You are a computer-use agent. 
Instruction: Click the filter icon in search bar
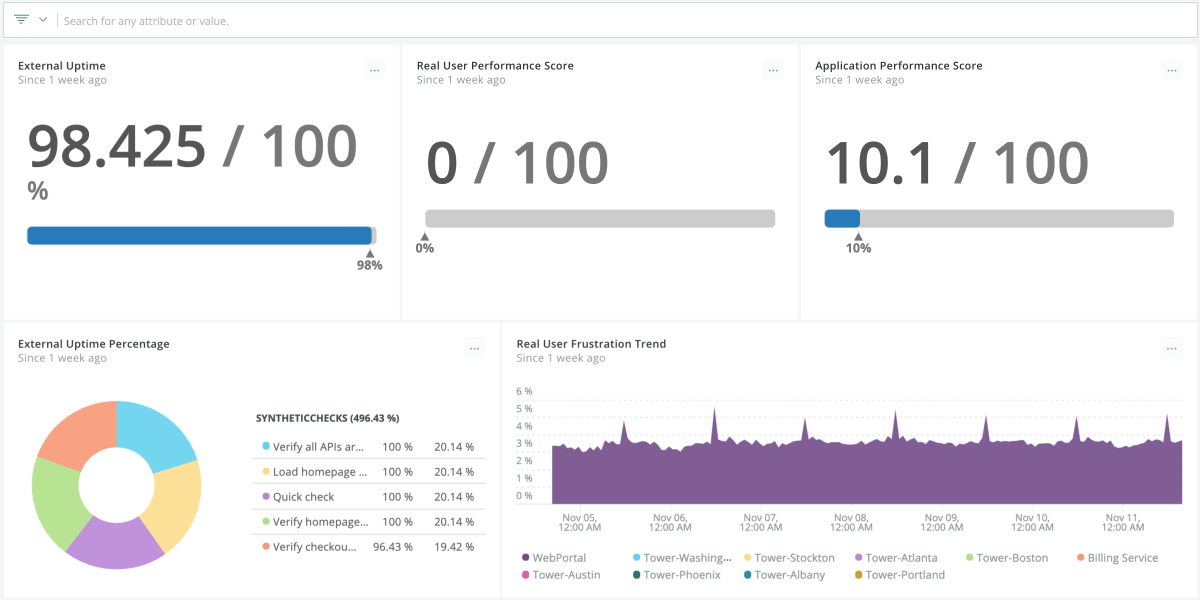pyautogui.click(x=21, y=20)
